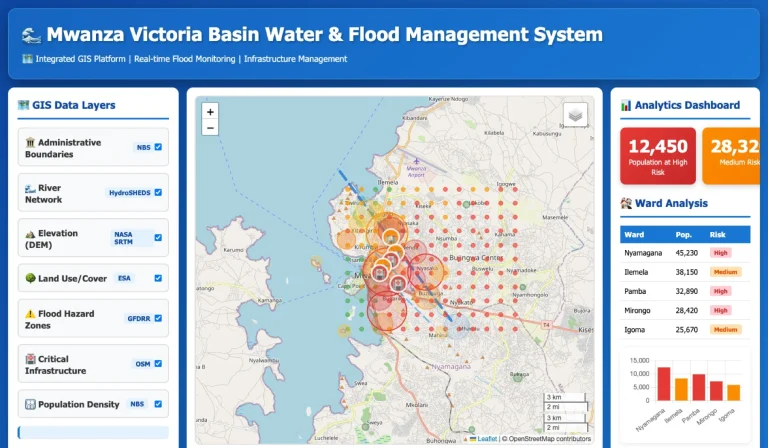768x448 pixels.
Task: Select the Igoma ward row
Action: (685, 330)
